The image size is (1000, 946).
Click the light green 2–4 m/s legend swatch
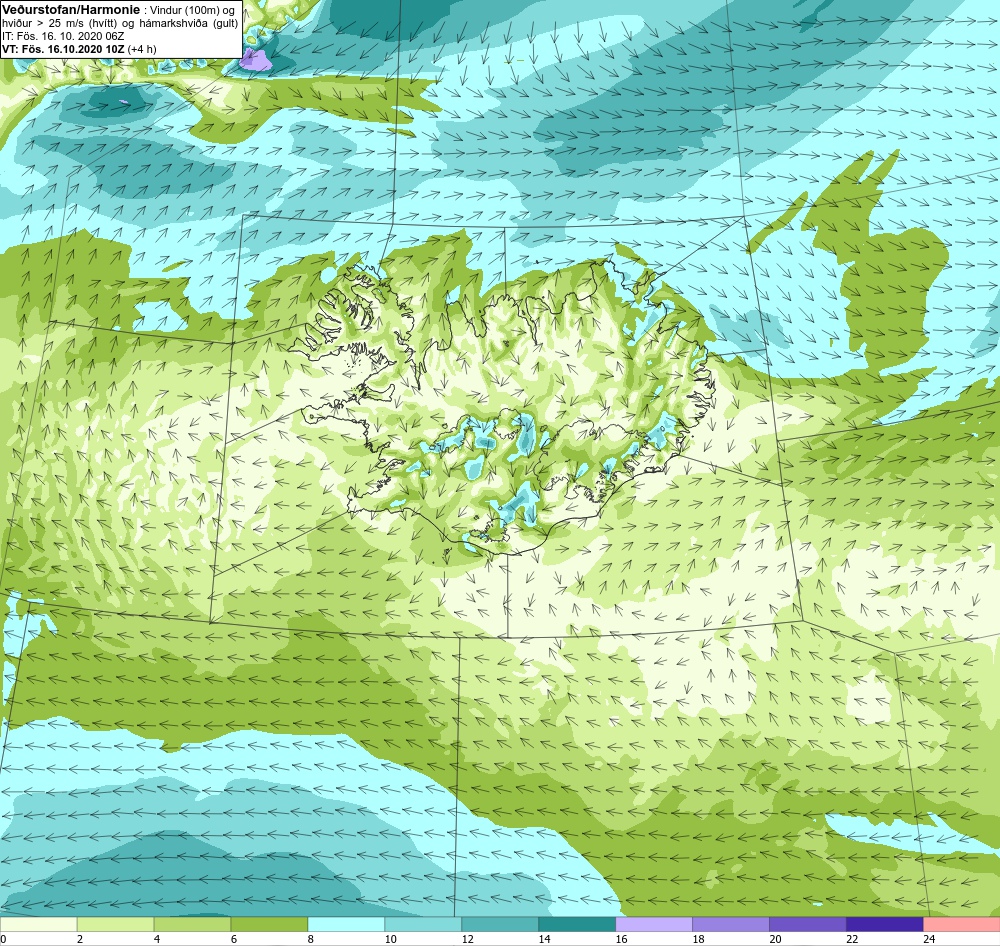coord(115,924)
